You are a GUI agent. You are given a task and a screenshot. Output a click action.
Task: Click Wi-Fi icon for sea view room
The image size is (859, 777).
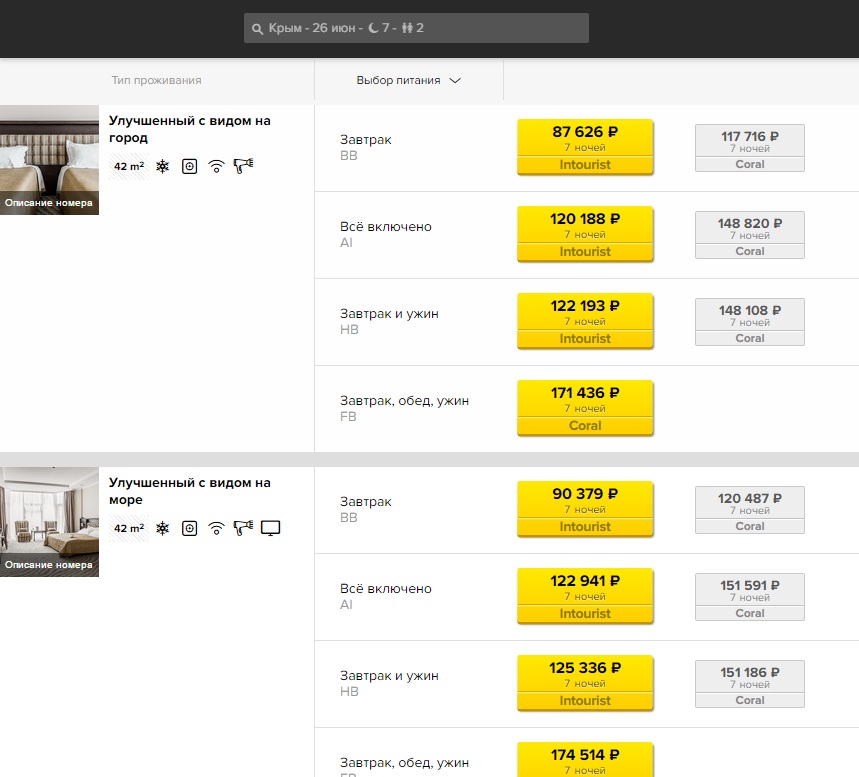(216, 528)
